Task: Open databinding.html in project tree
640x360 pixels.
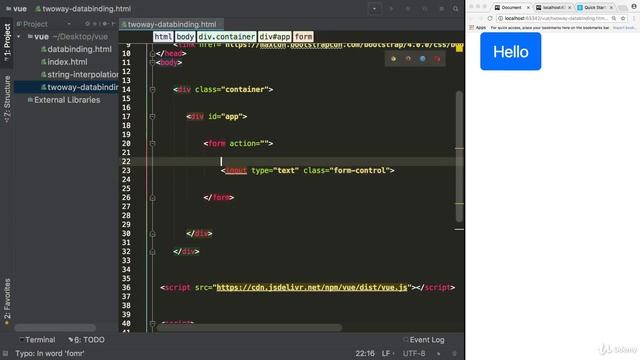Action: click(76, 49)
